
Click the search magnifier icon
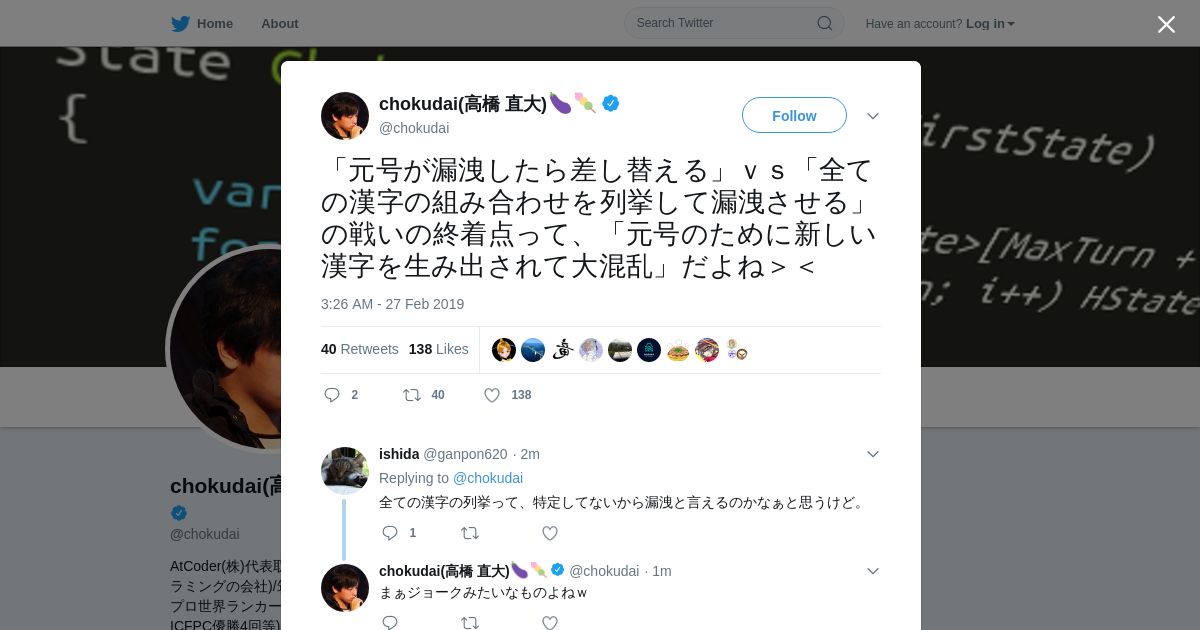click(825, 23)
